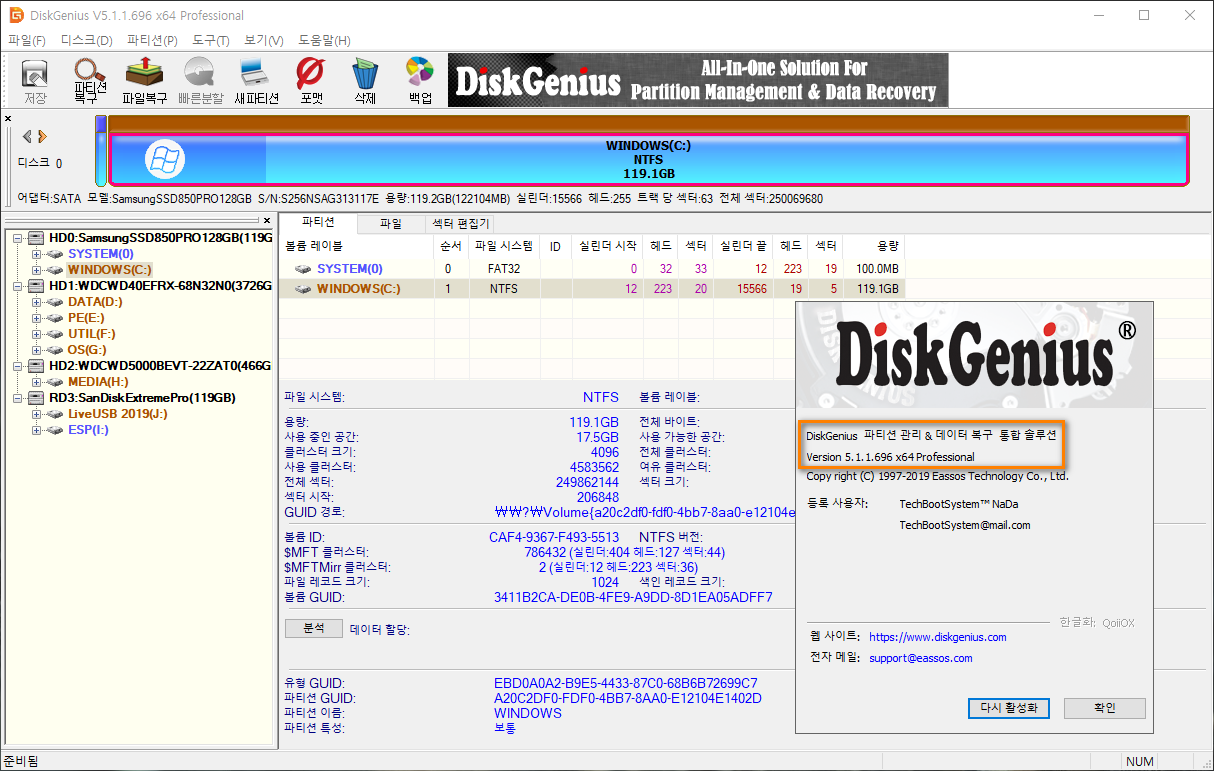
Task: Open the 보기(V) menu
Action: click(x=264, y=40)
